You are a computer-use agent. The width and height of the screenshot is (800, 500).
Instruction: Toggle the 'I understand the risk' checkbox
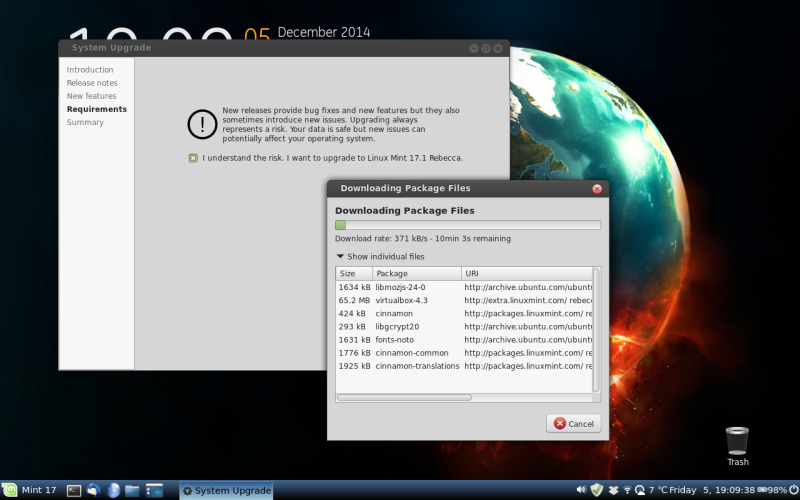coord(193,158)
